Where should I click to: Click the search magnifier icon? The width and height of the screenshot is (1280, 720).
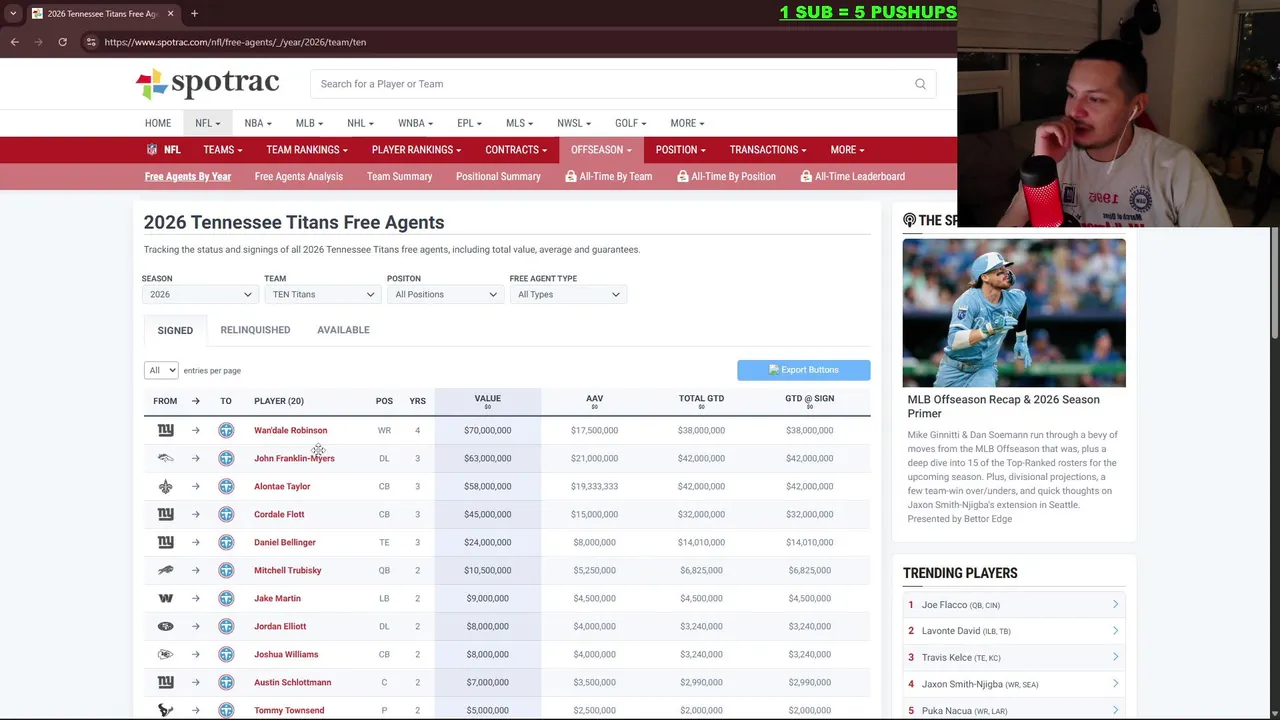click(920, 84)
